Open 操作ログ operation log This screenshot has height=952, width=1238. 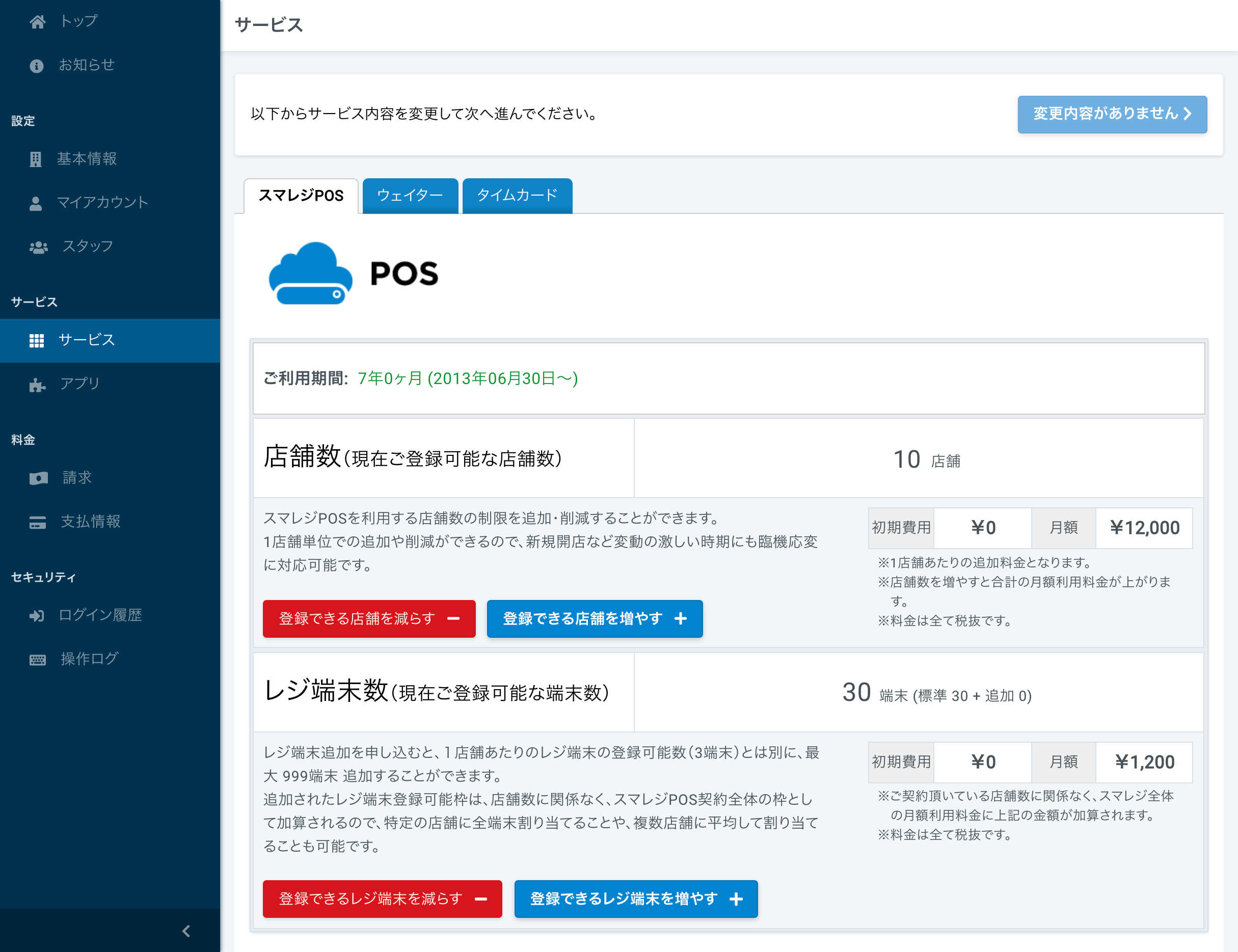(110, 659)
